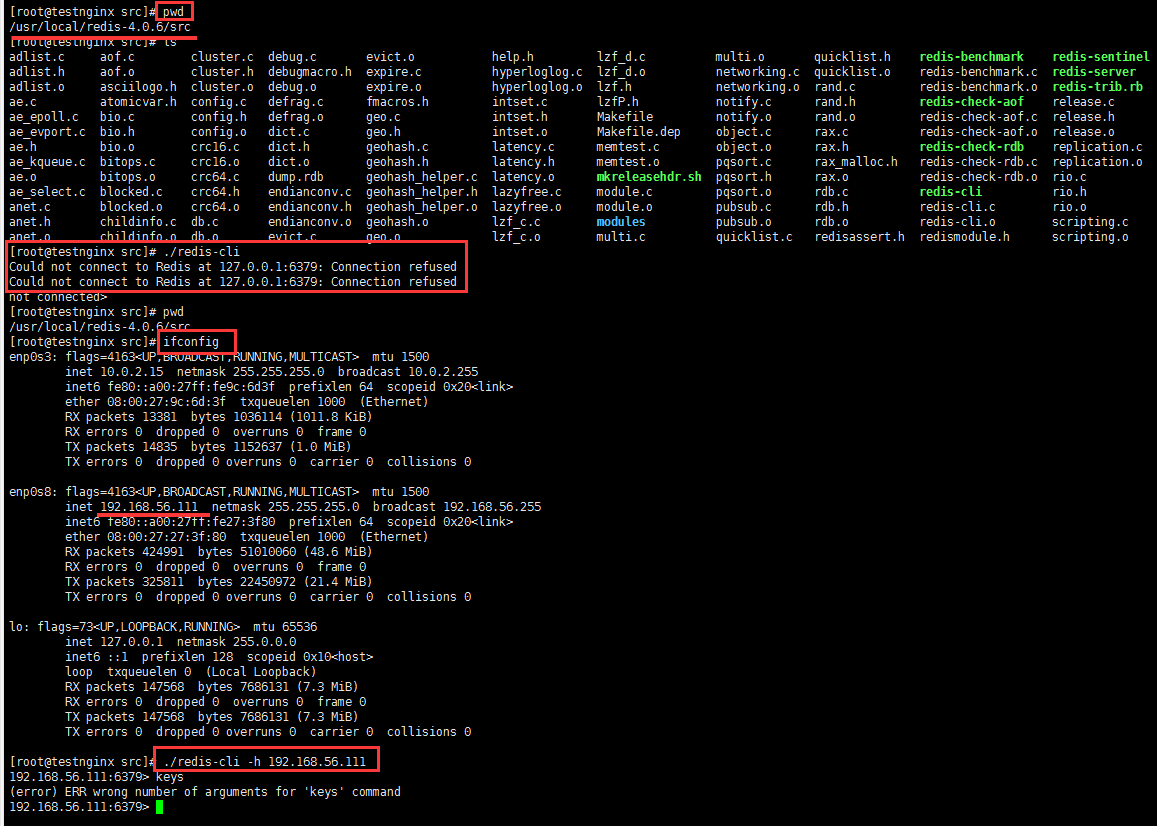
Task: Click the enp0s3 interface name
Action: tap(30, 357)
